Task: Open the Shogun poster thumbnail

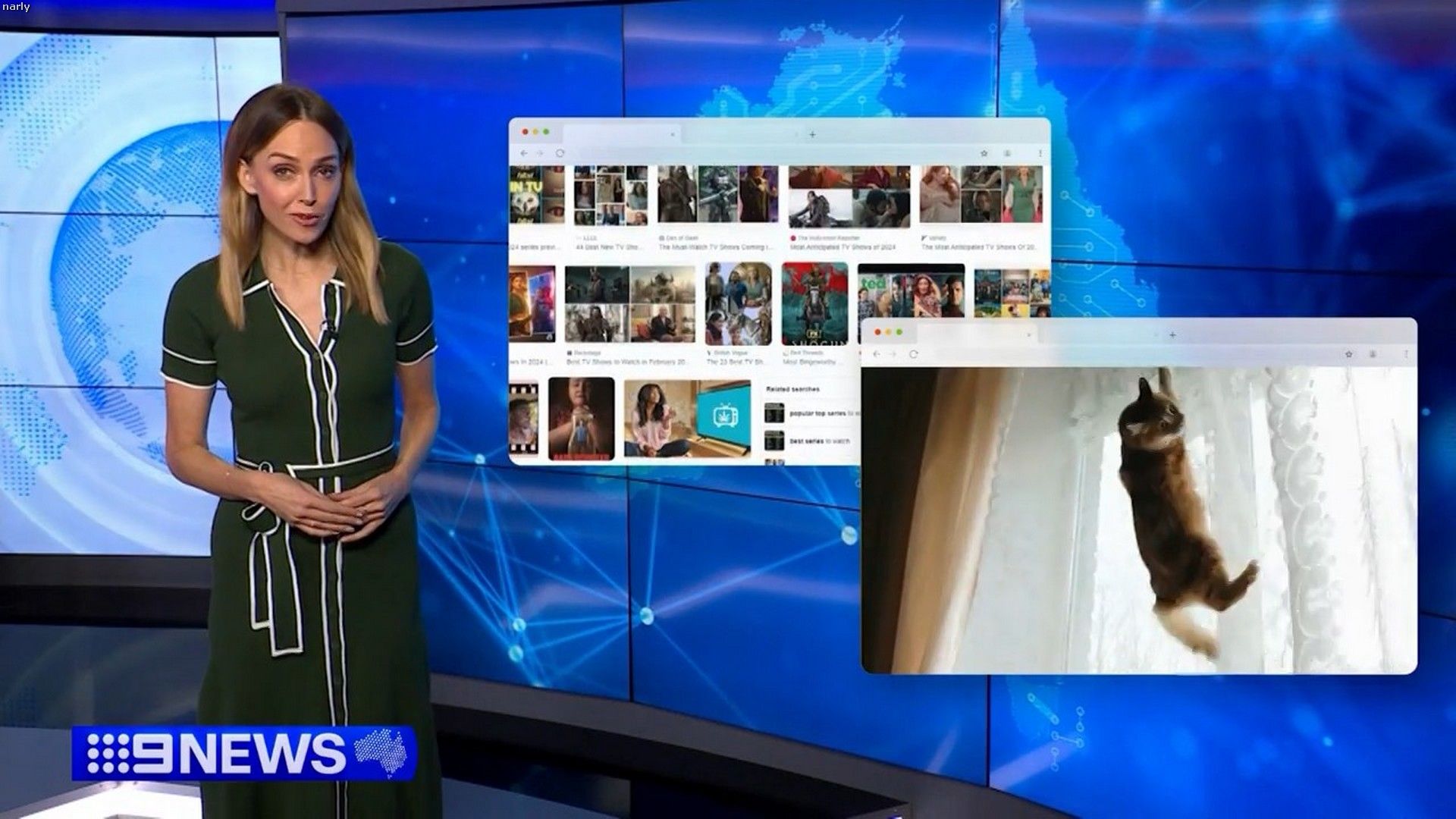Action: [x=814, y=304]
